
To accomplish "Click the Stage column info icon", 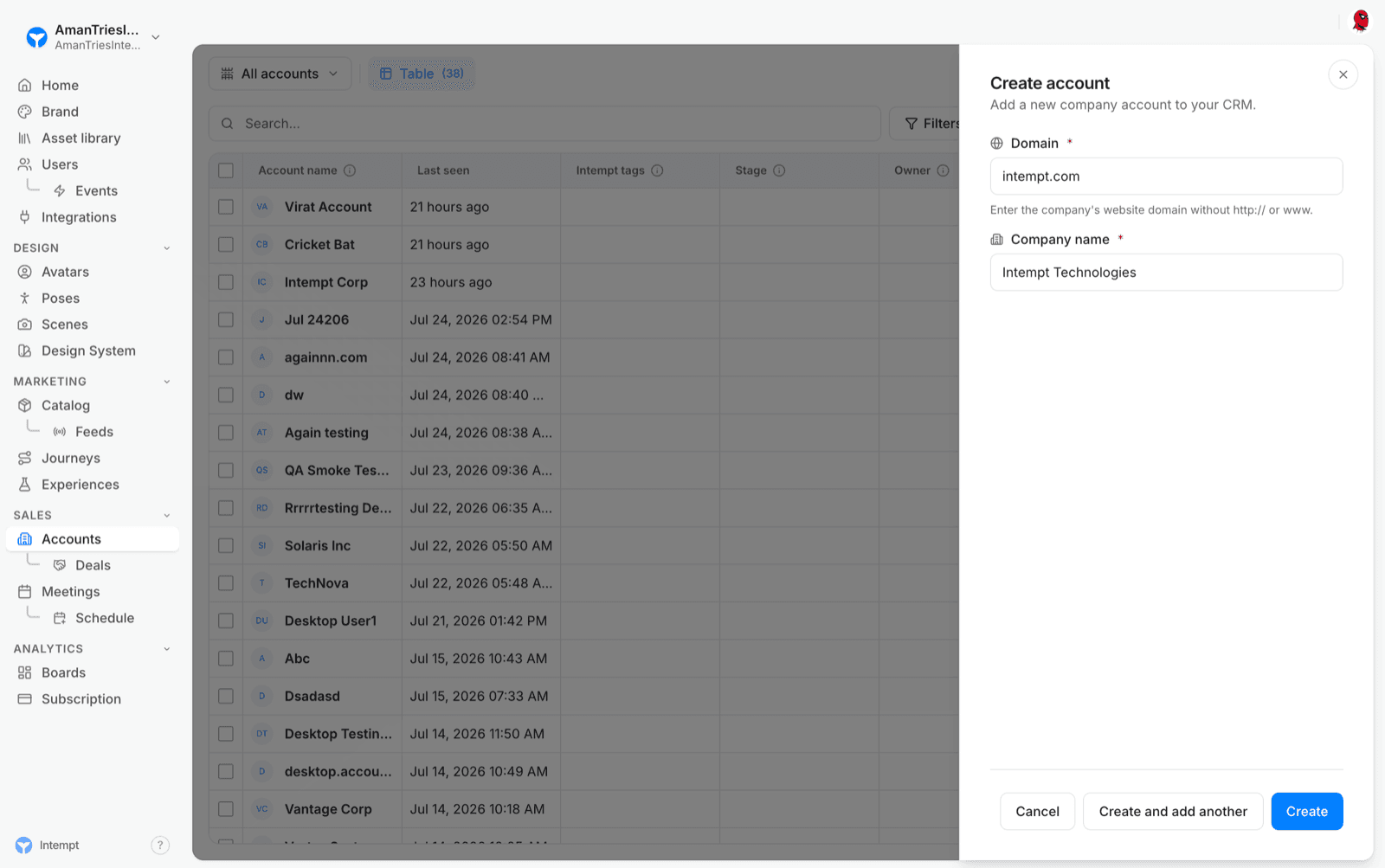I will tap(779, 170).
